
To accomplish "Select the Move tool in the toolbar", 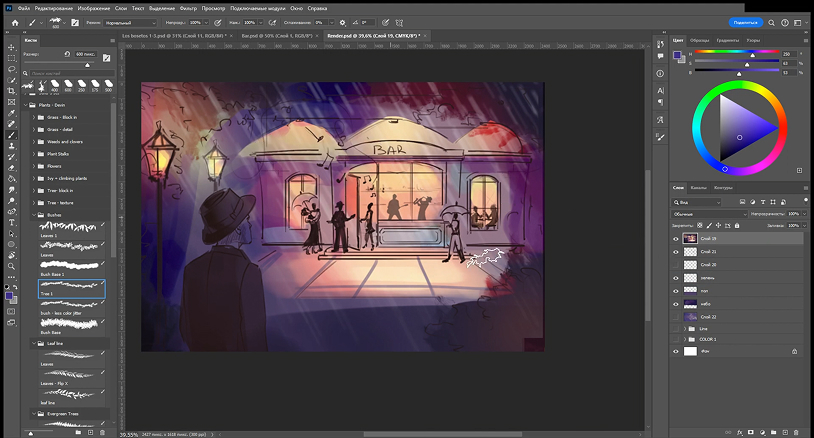I will (x=9, y=48).
